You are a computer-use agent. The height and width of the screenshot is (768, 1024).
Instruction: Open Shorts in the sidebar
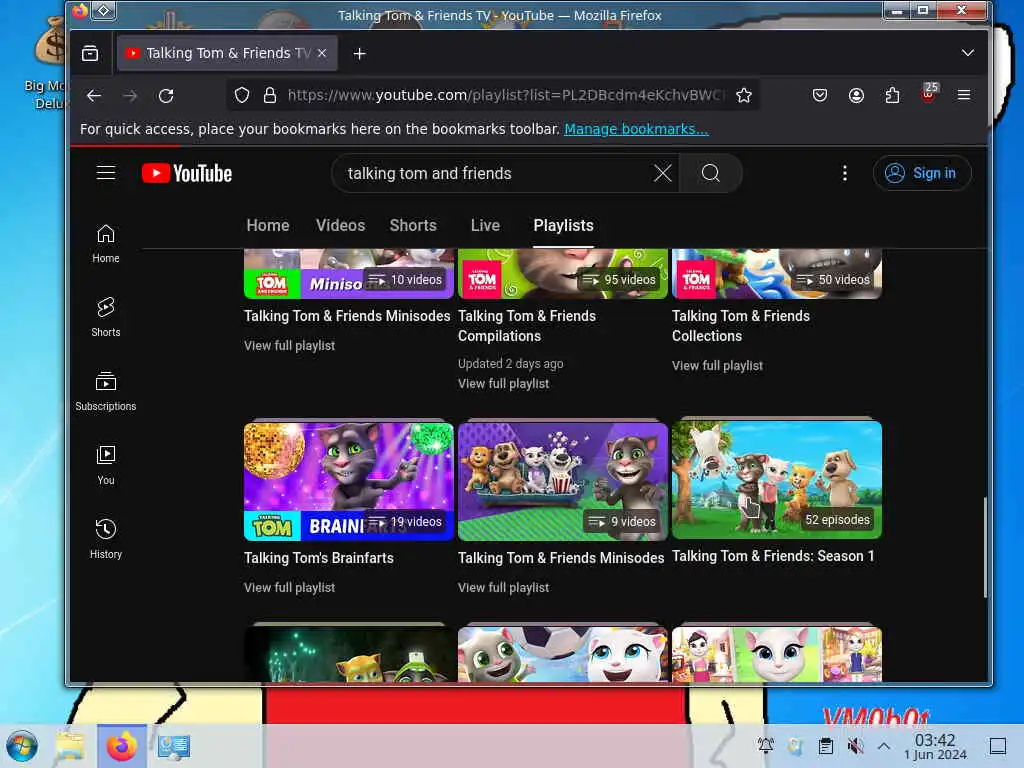pyautogui.click(x=106, y=317)
